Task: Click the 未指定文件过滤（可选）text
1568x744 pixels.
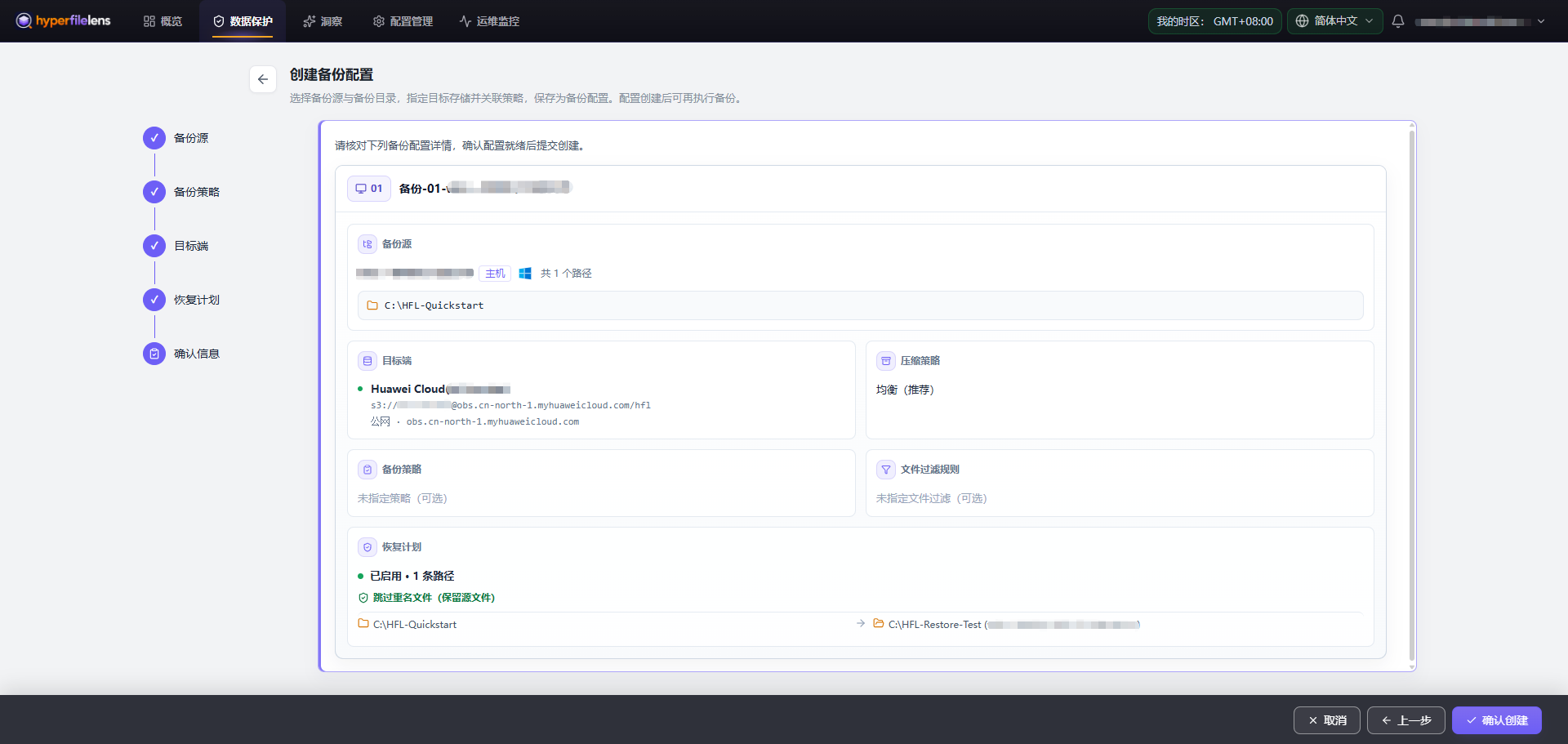Action: tap(932, 498)
